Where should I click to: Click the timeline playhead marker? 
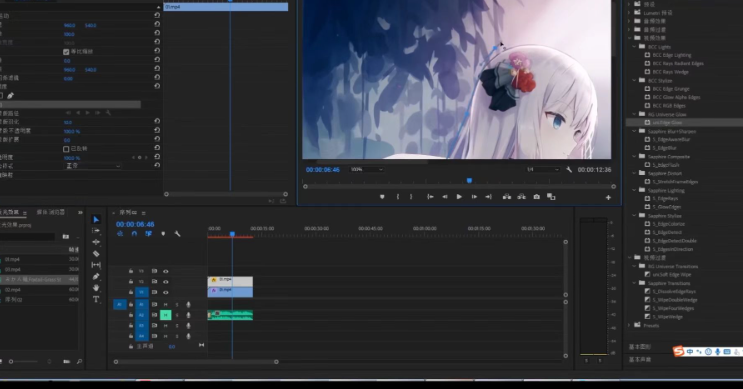coord(232,234)
